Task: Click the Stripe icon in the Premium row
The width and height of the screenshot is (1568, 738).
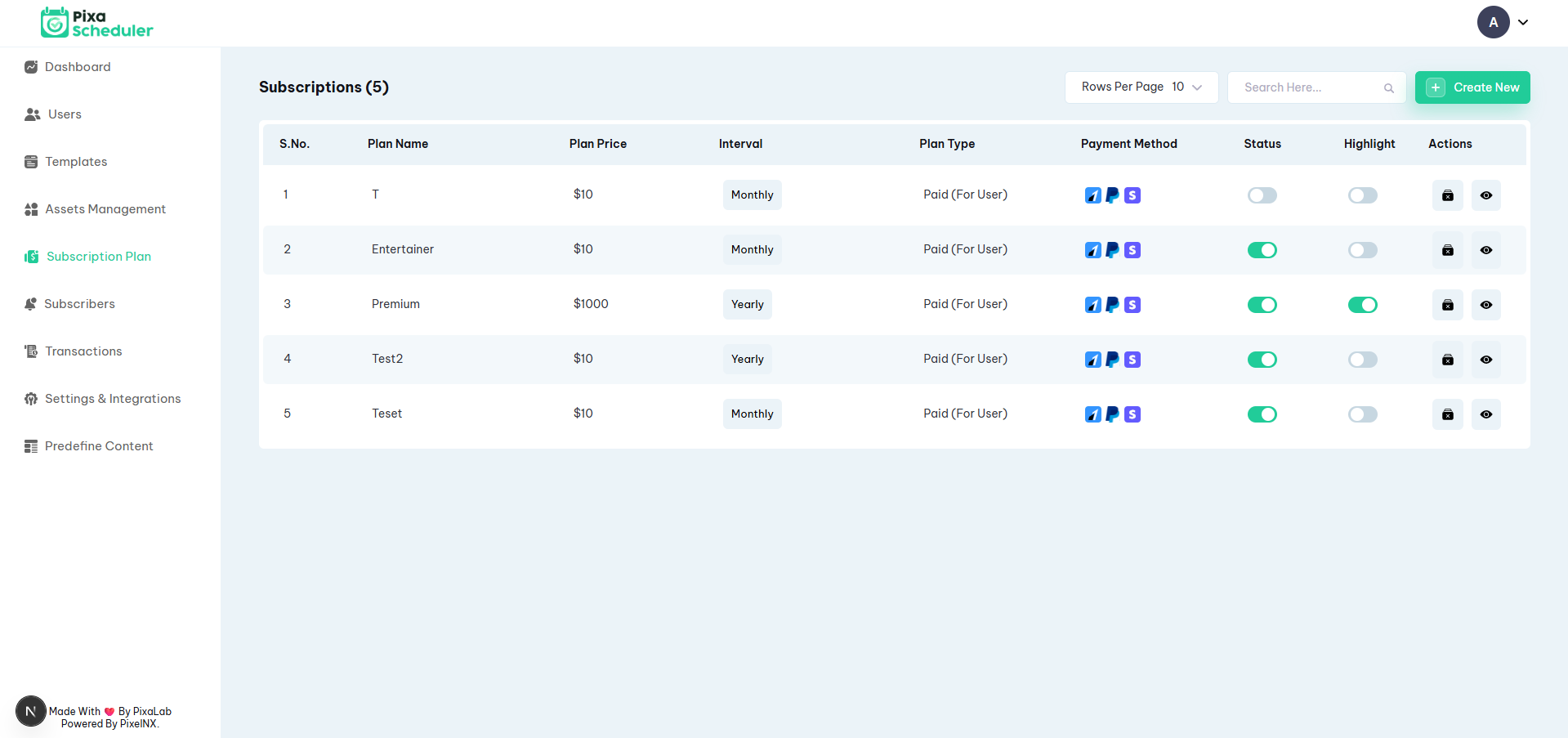Action: (x=1132, y=305)
